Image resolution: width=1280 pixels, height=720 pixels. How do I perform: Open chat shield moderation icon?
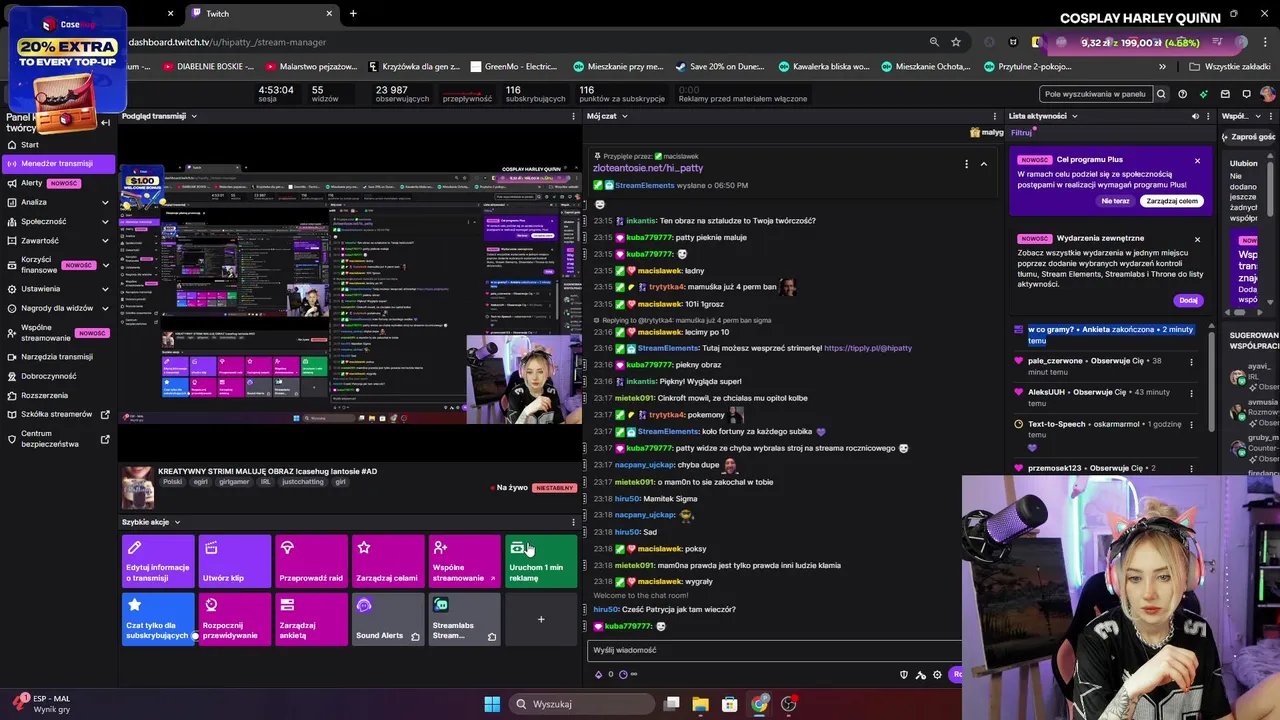pyautogui.click(x=904, y=674)
